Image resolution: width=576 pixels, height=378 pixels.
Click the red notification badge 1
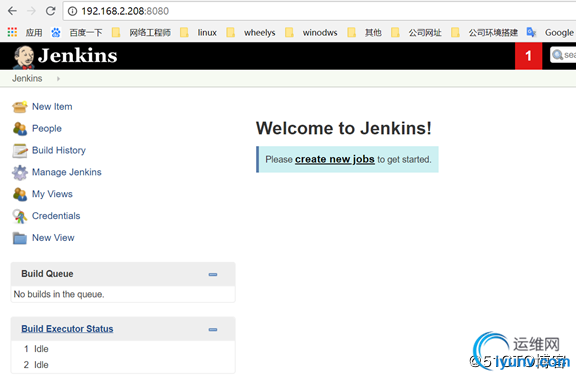pos(528,56)
